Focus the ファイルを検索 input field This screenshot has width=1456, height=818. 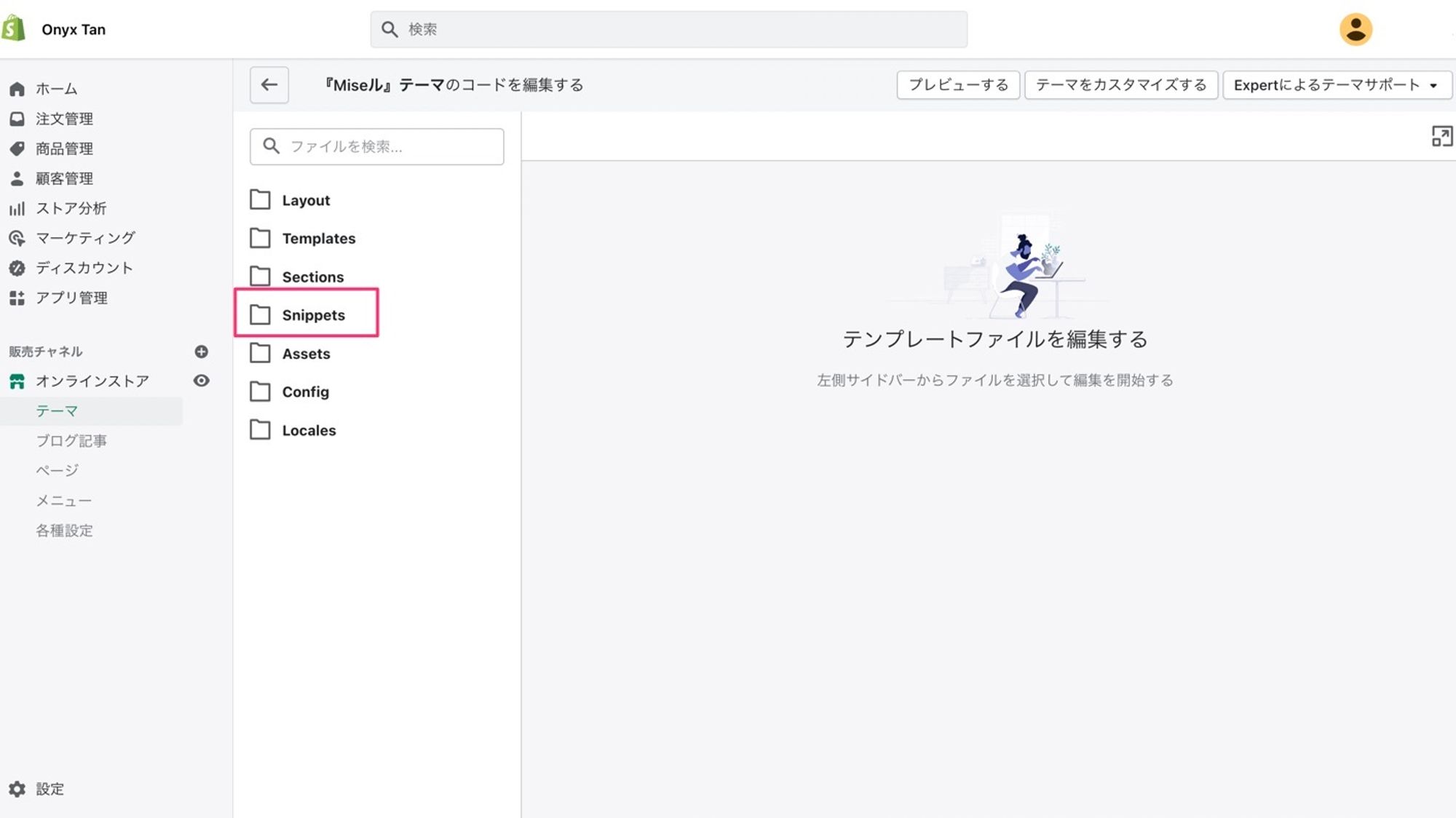coord(376,146)
